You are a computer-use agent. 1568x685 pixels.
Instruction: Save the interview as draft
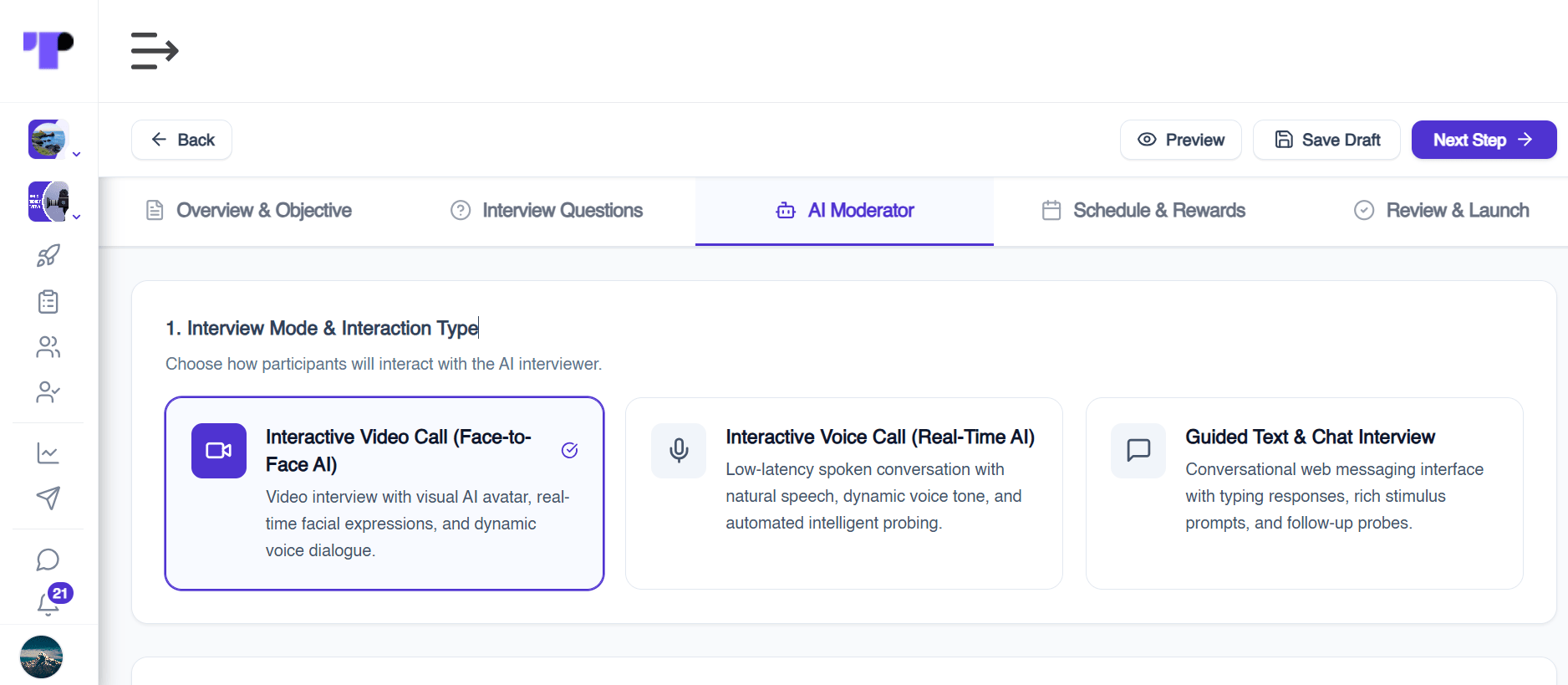pos(1327,140)
